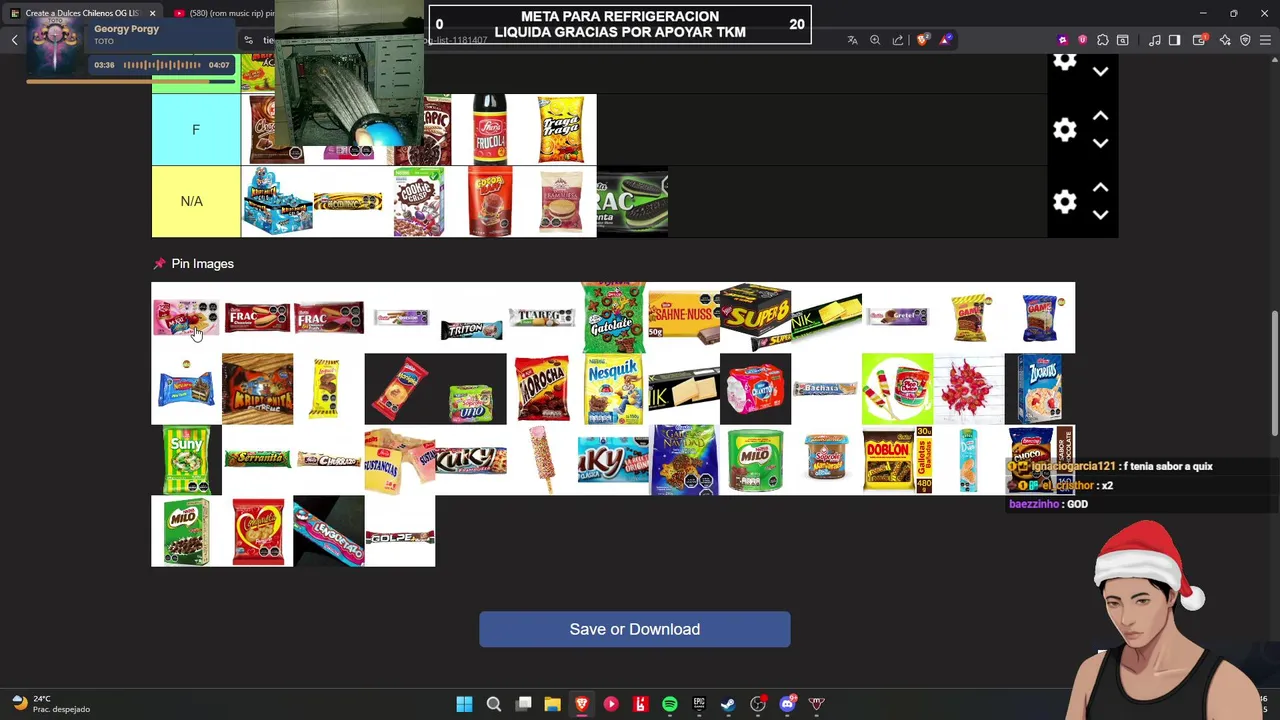Open Task View on the taskbar

523,704
